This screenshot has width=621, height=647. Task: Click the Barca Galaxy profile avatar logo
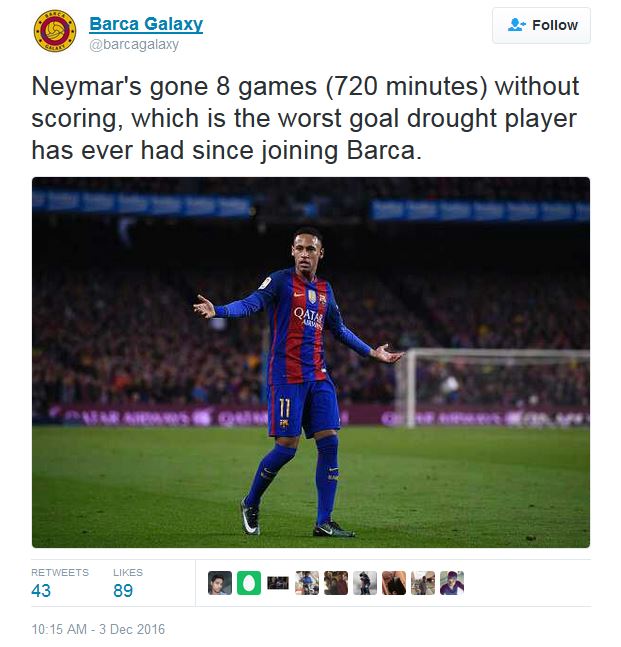(x=55, y=31)
